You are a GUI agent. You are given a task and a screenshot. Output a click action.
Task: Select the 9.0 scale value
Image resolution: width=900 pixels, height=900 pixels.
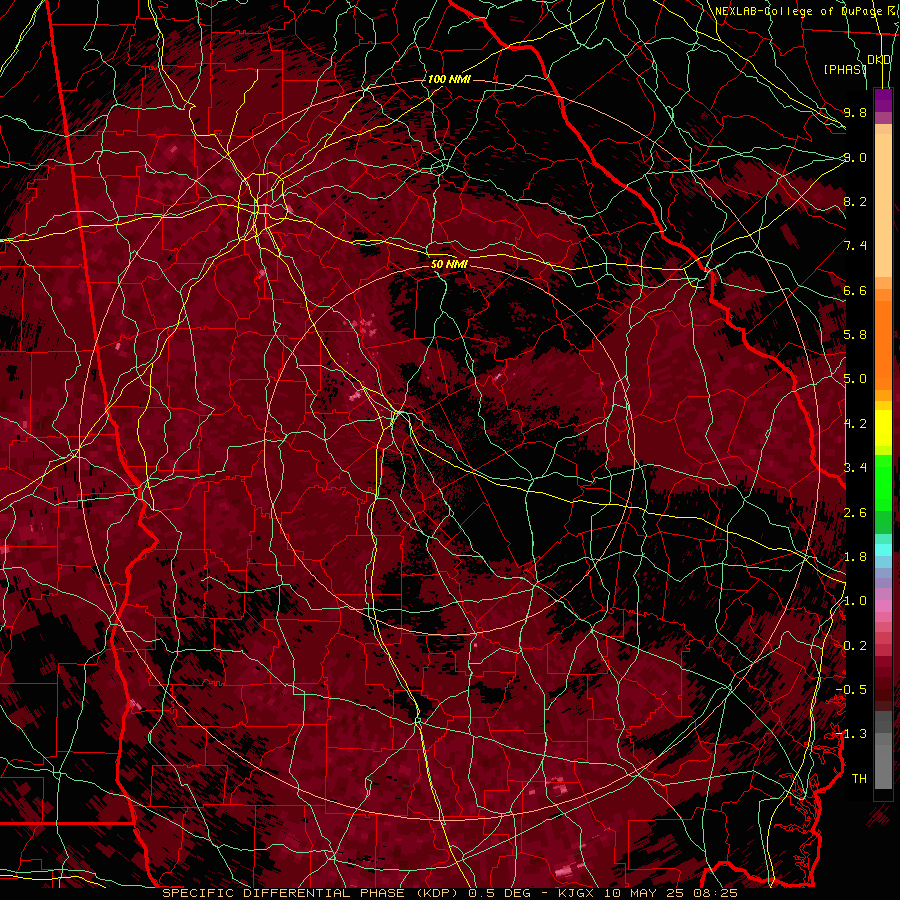855,157
